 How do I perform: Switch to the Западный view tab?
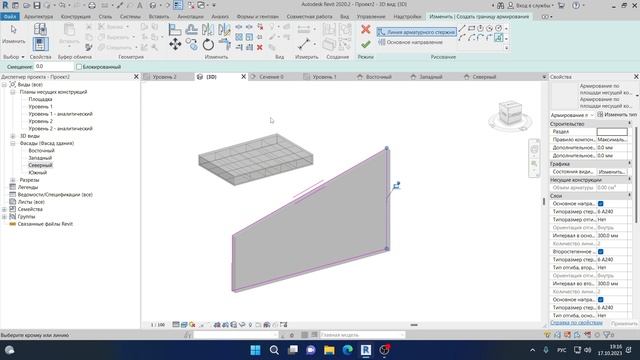tap(431, 77)
